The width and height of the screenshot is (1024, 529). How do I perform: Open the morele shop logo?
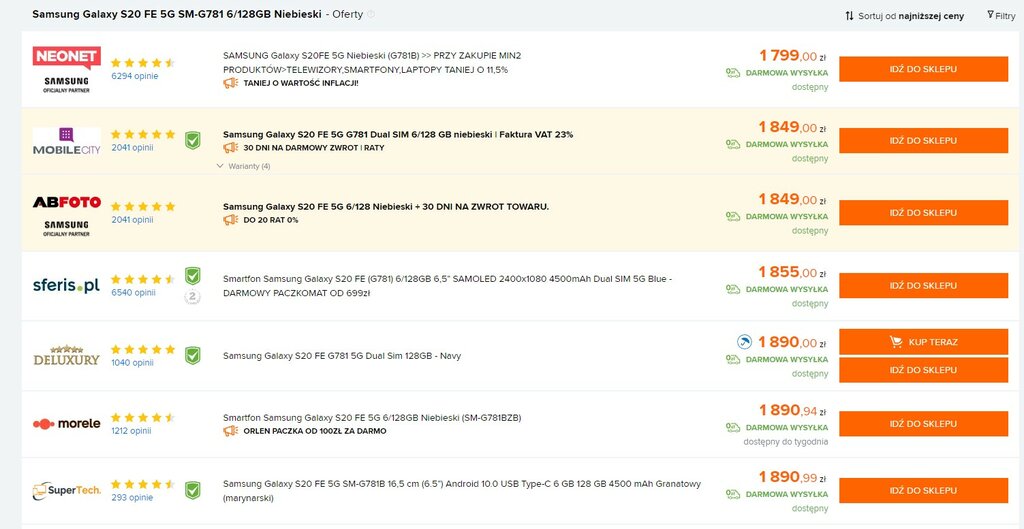(x=67, y=424)
